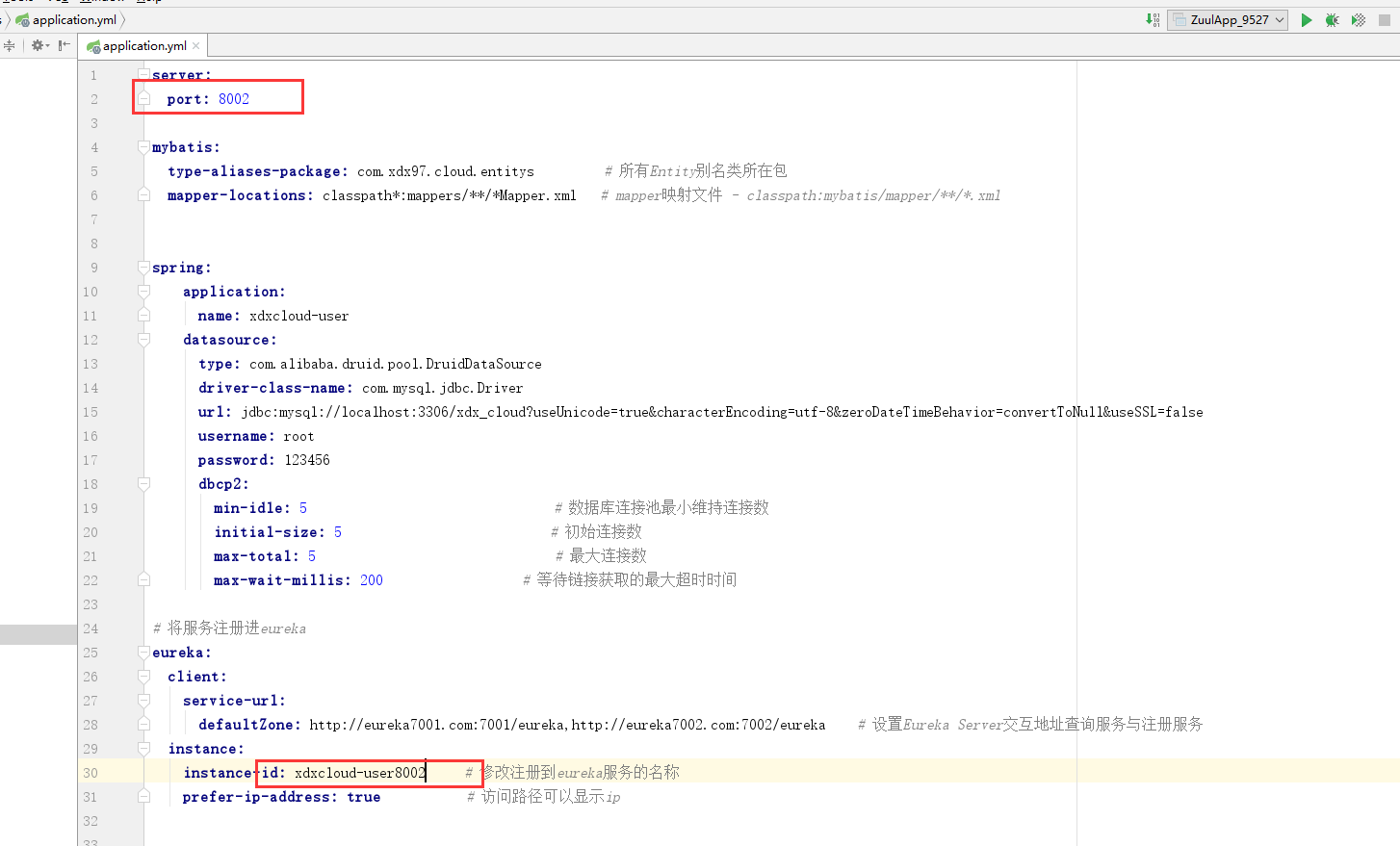The image size is (1400, 846).
Task: Click the application.yml breadcrumb item
Action: (x=74, y=19)
